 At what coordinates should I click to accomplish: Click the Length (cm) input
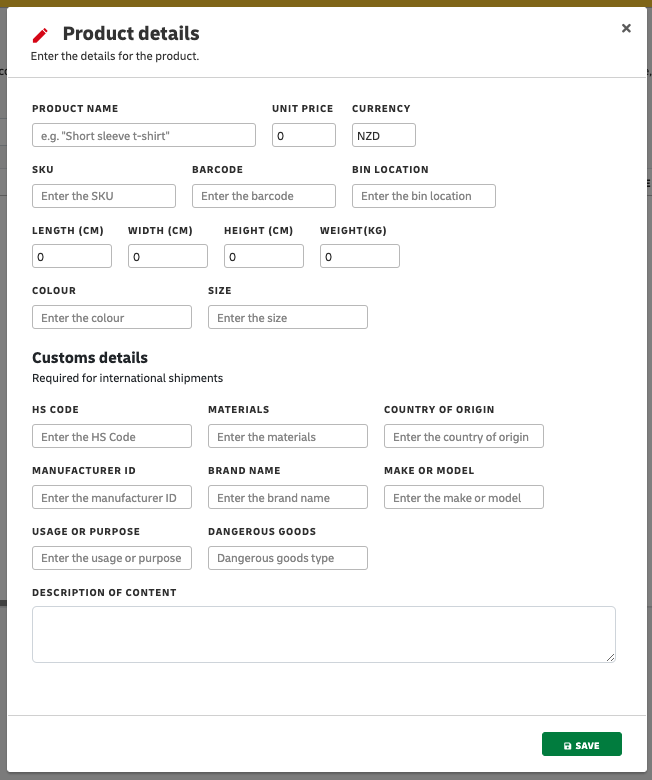pos(72,256)
